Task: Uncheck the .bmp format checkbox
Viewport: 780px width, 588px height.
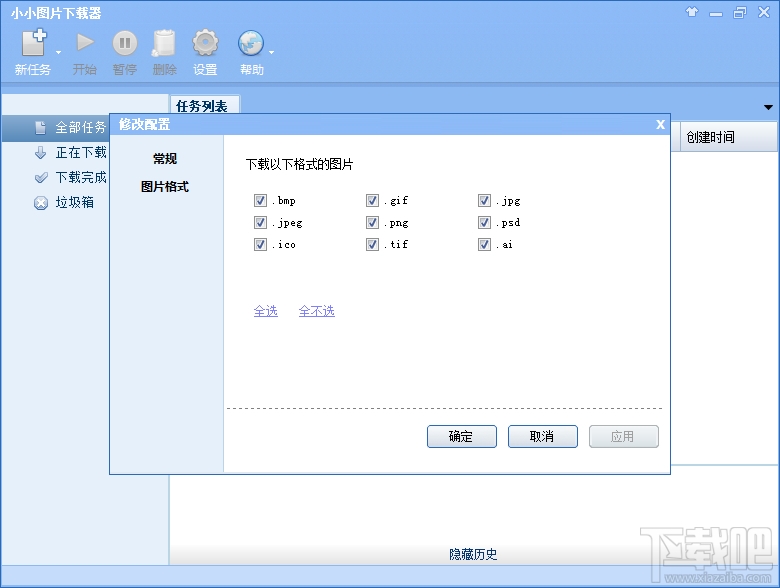Action: click(260, 200)
